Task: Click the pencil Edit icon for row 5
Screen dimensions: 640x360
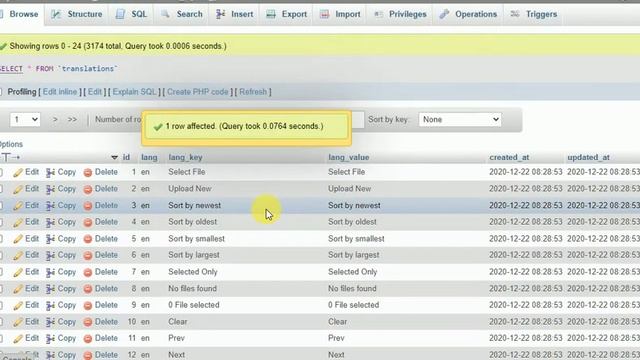Action: [x=18, y=239]
